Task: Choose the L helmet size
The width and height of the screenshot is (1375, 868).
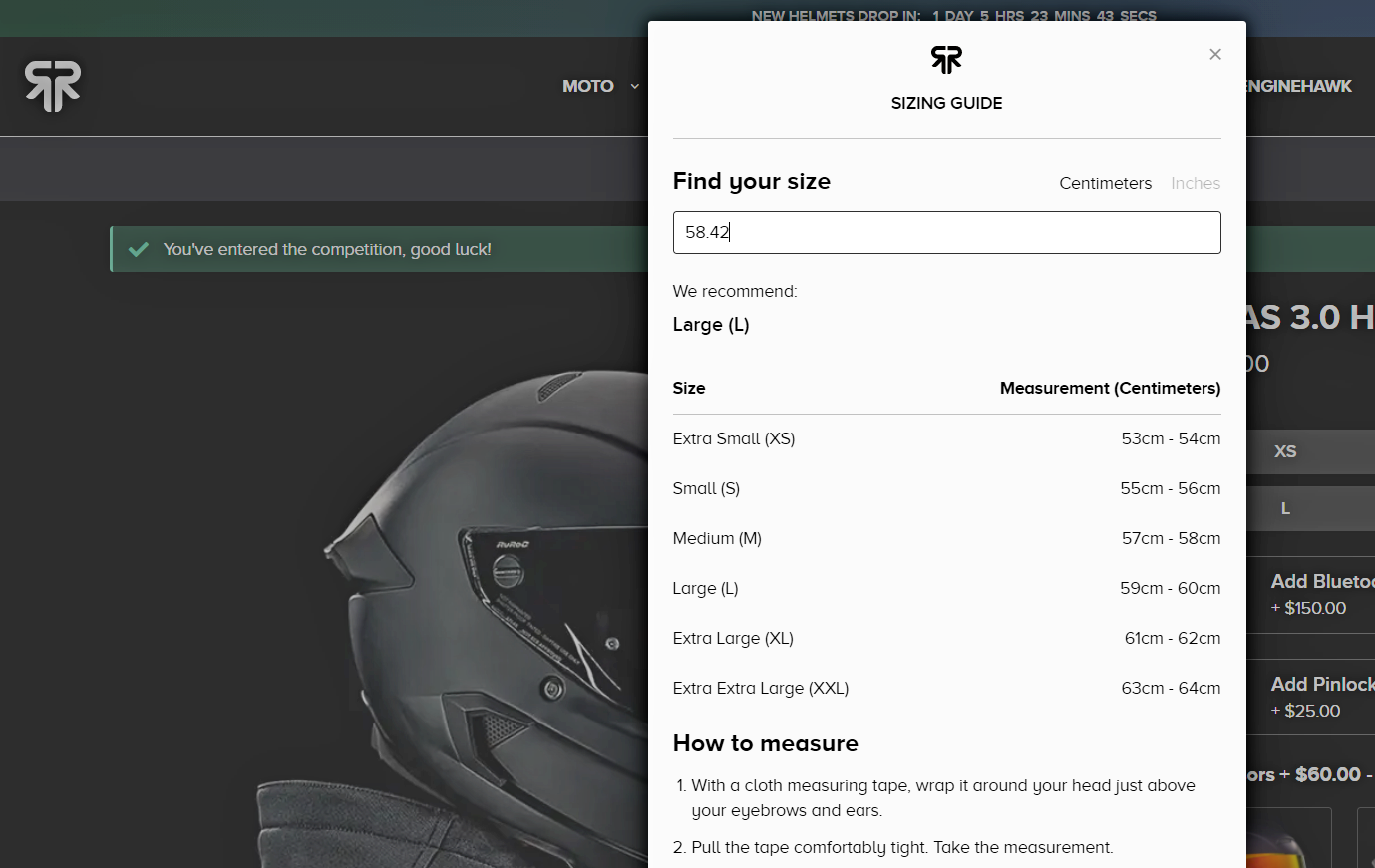Action: pos(1286,508)
